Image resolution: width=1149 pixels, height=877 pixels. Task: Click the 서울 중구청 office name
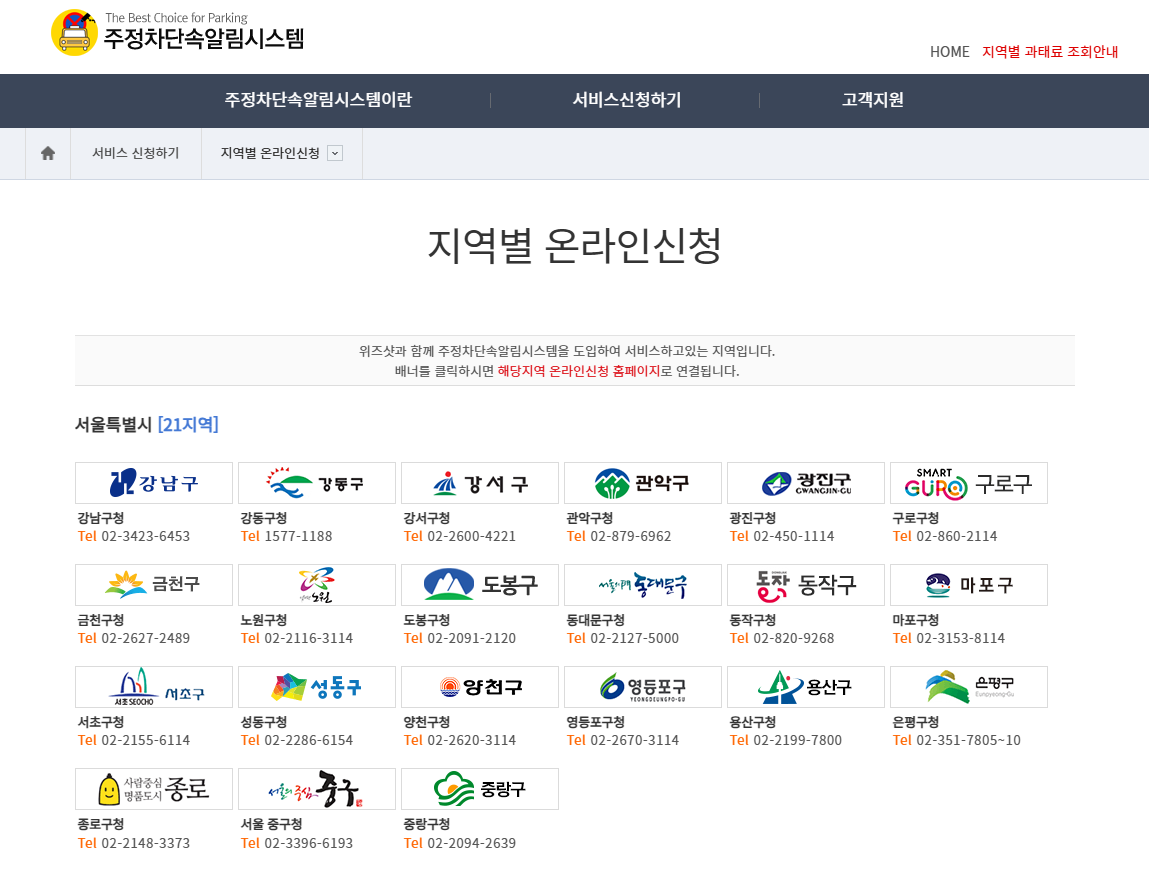coord(271,824)
